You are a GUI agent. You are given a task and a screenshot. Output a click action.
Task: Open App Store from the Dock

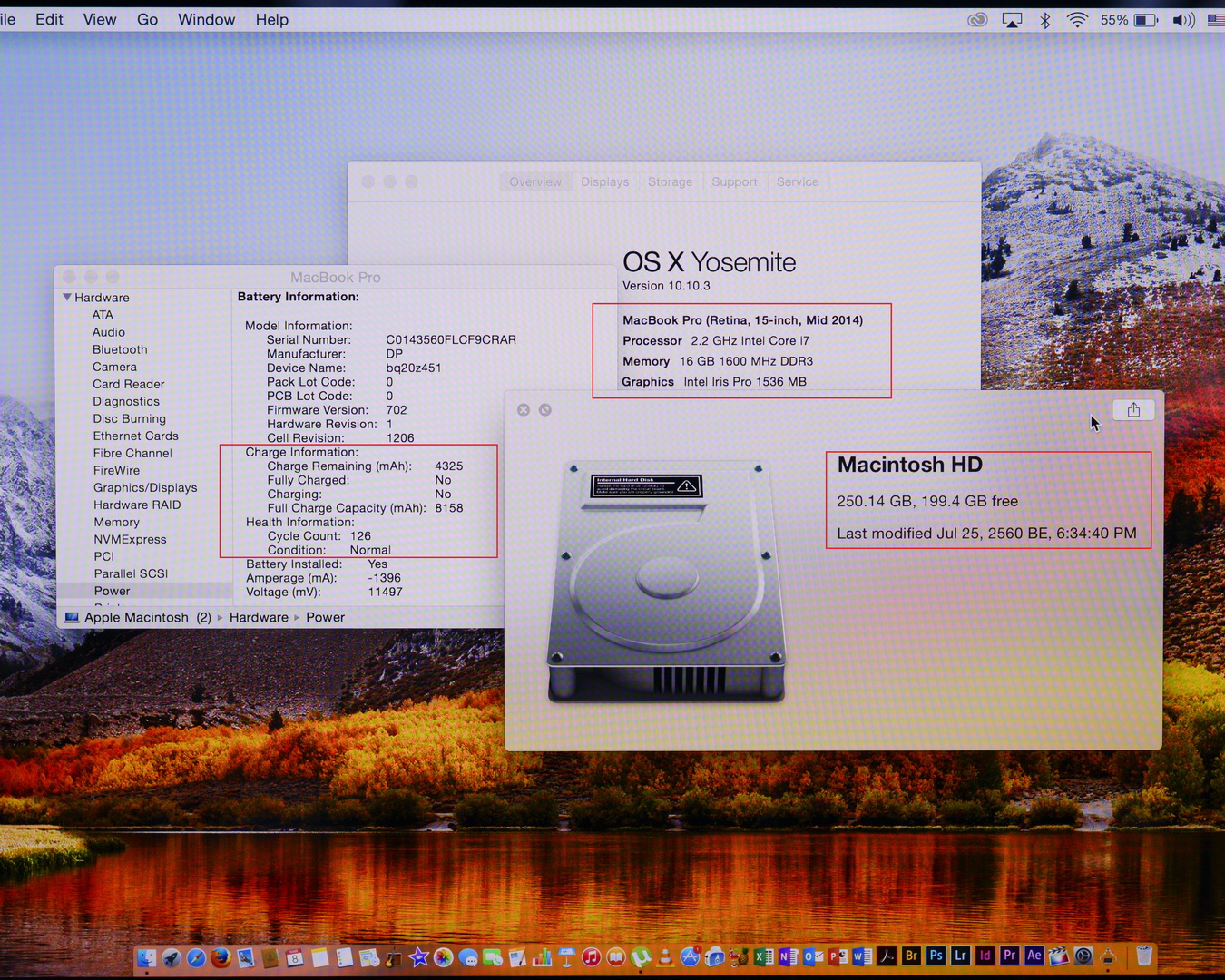click(x=690, y=957)
